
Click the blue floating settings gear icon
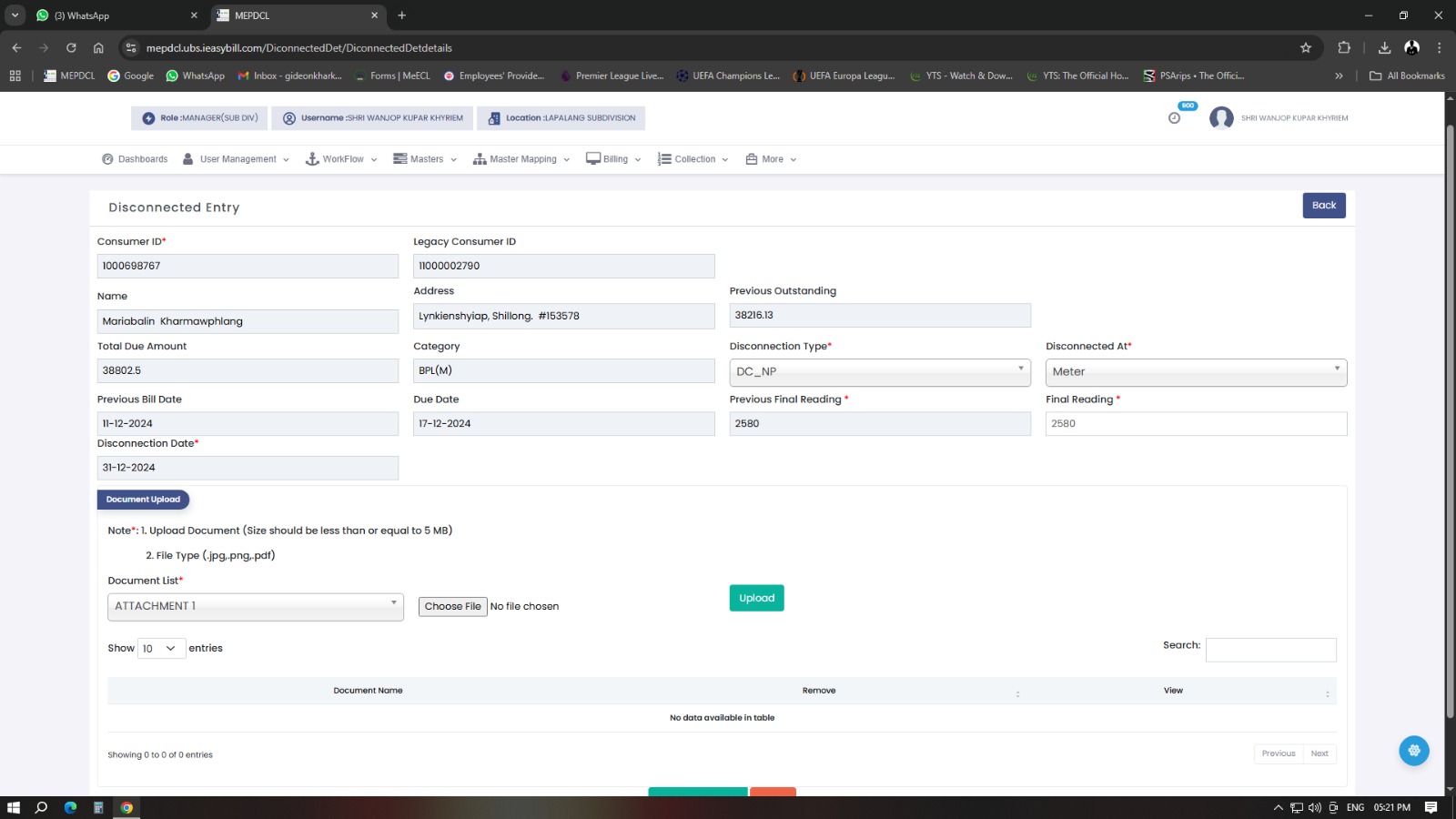pyautogui.click(x=1413, y=751)
